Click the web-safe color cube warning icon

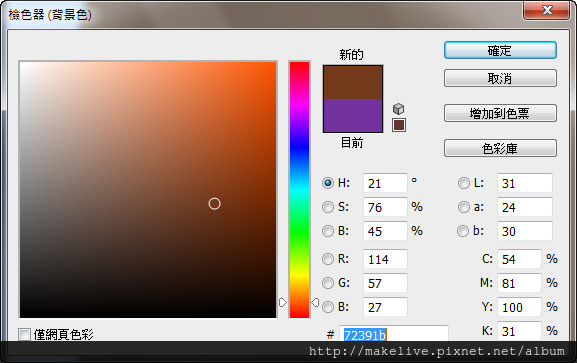399,109
